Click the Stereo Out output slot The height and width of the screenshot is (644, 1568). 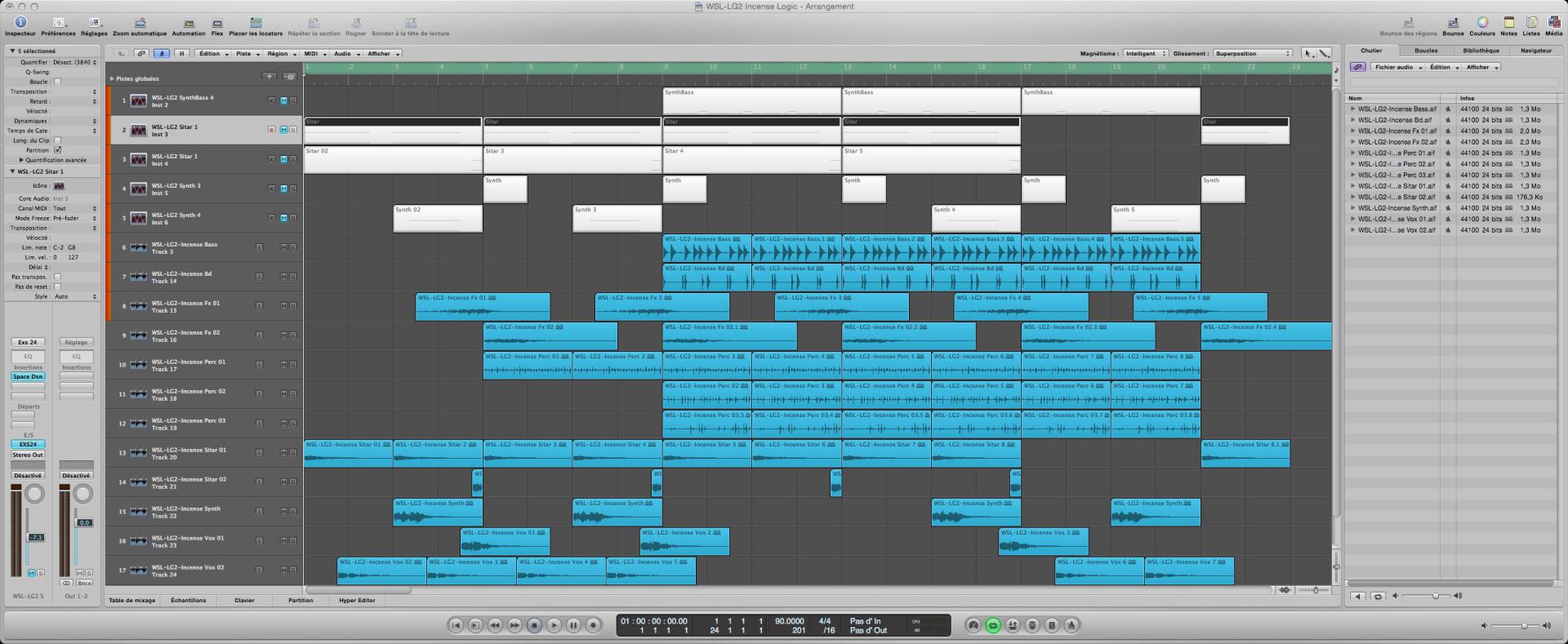pos(28,455)
